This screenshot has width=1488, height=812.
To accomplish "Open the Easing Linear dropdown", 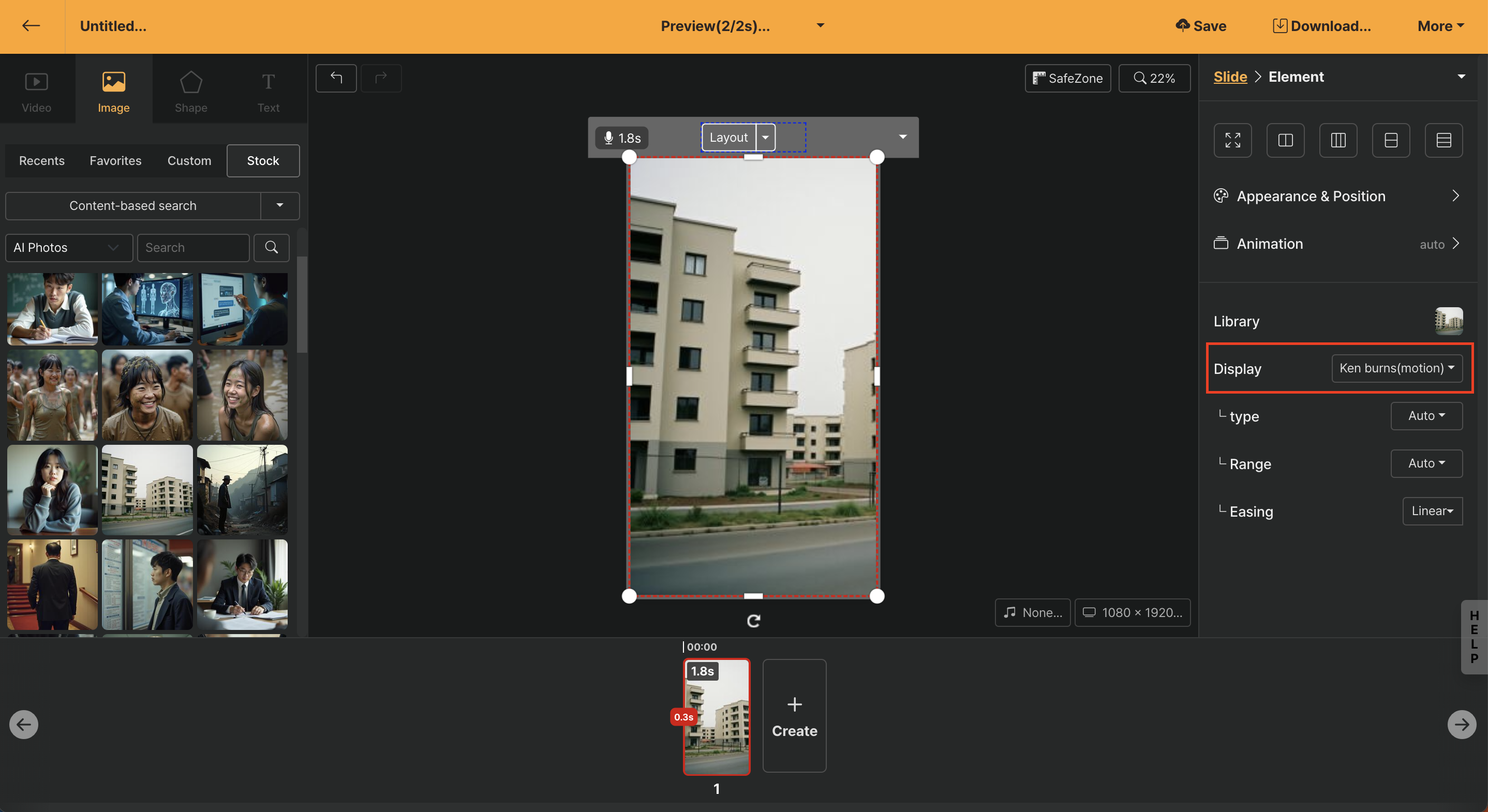I will tap(1432, 510).
